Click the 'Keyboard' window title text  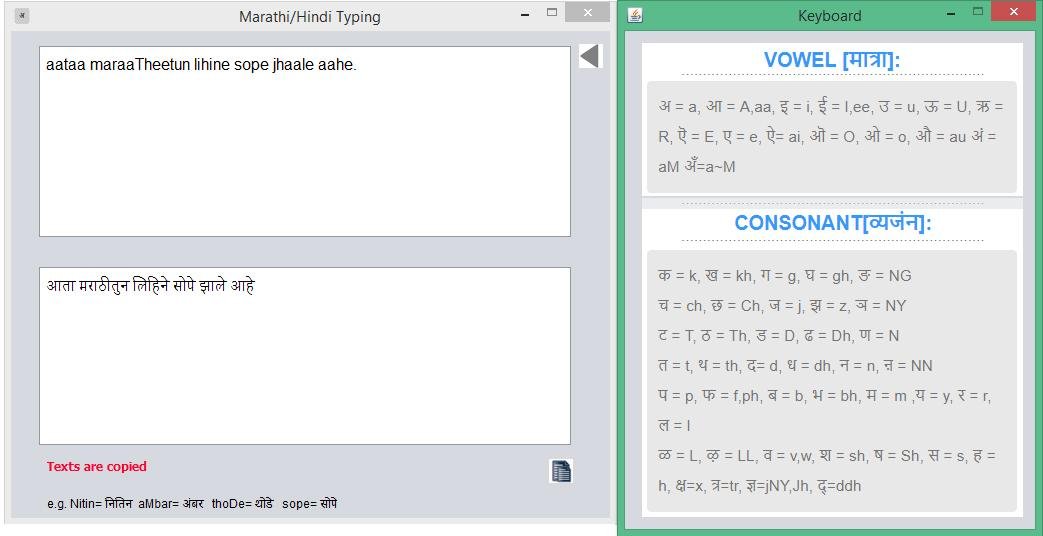pyautogui.click(x=829, y=16)
